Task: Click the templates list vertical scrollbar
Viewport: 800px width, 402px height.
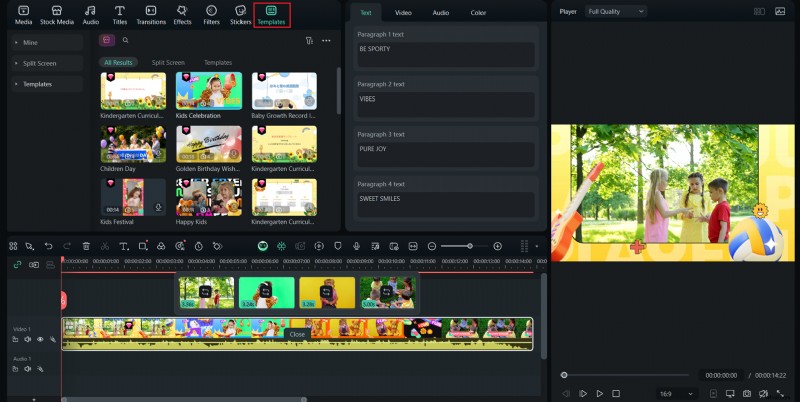Action: (338, 91)
